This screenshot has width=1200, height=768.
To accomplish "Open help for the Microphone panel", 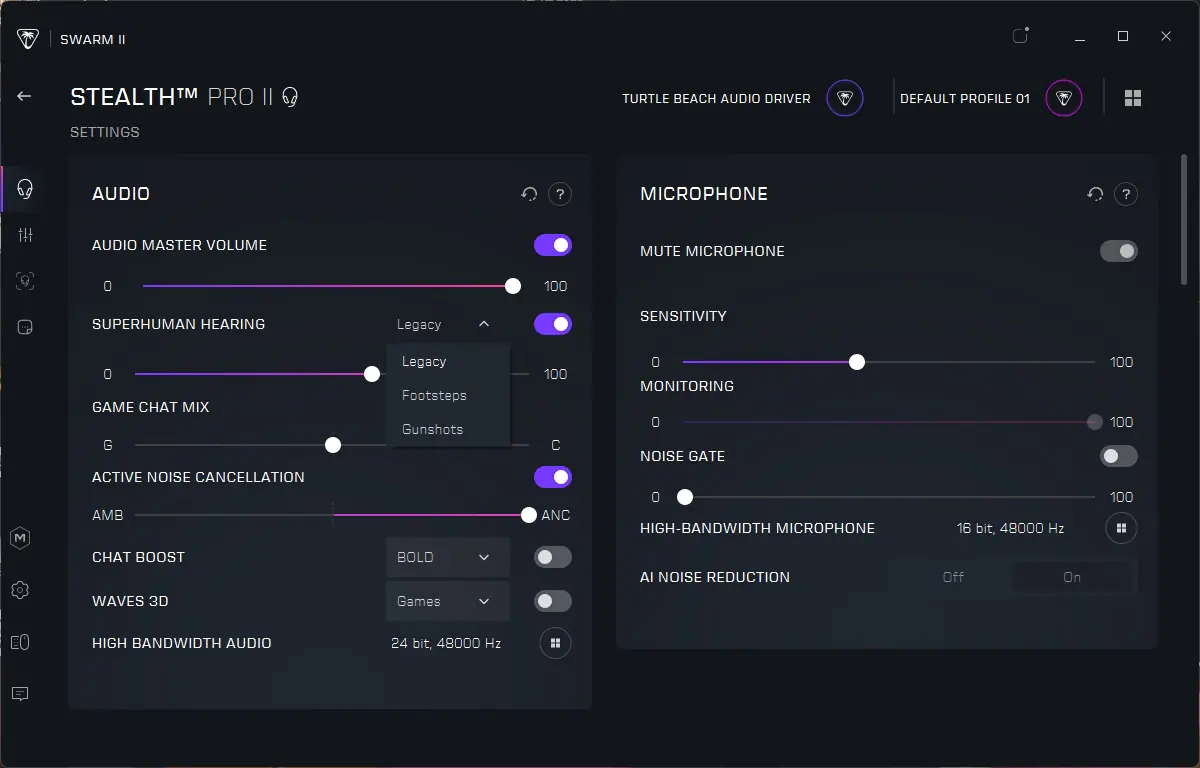I will [1126, 194].
